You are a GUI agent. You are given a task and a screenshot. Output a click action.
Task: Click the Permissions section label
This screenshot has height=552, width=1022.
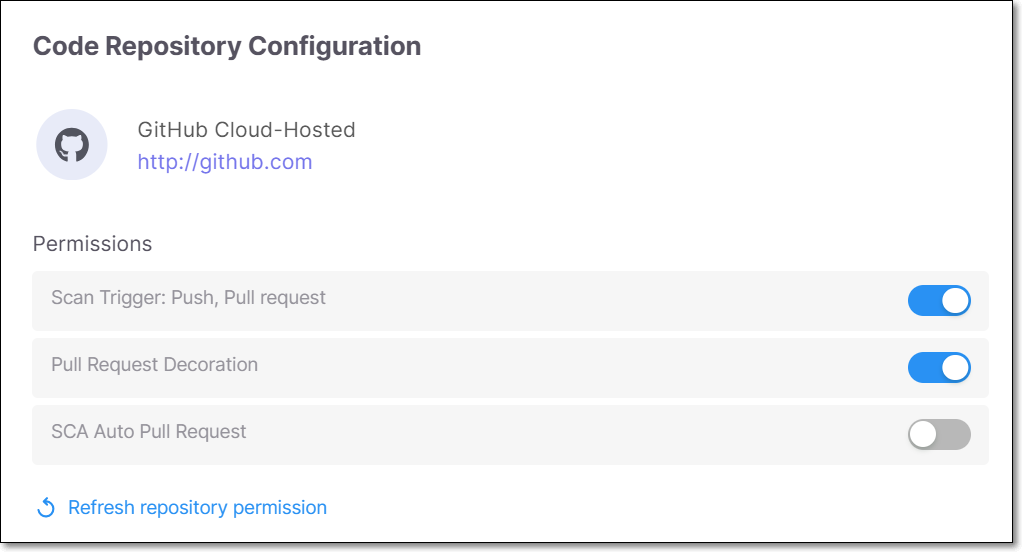coord(93,244)
